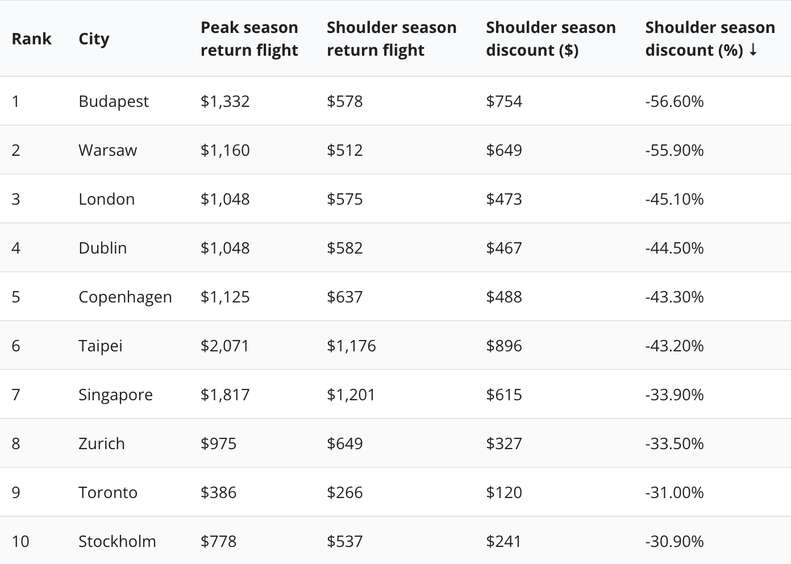Click the Peak season return flight header

click(x=249, y=39)
